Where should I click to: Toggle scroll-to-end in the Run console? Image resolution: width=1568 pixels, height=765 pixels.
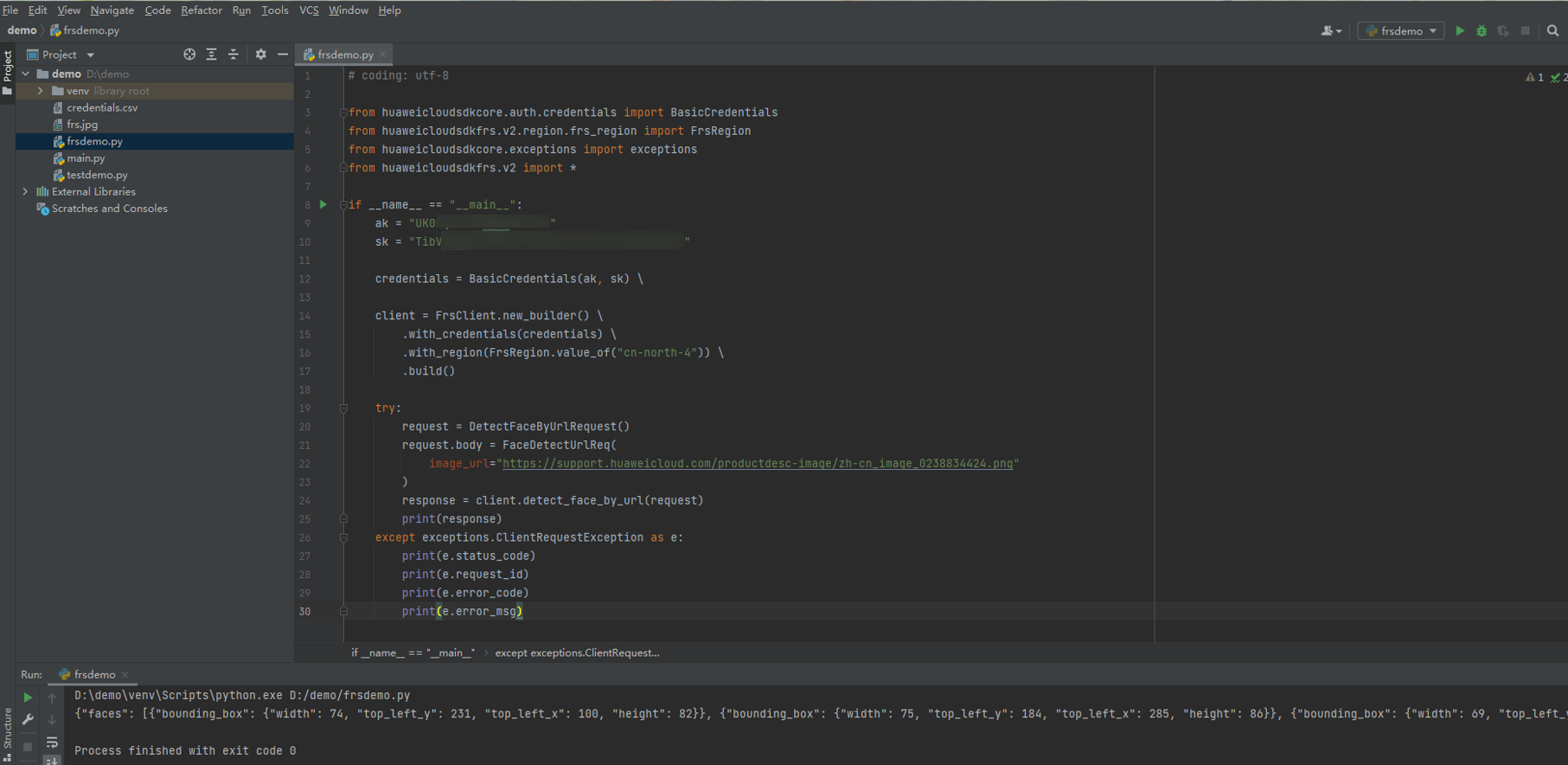coord(52,760)
